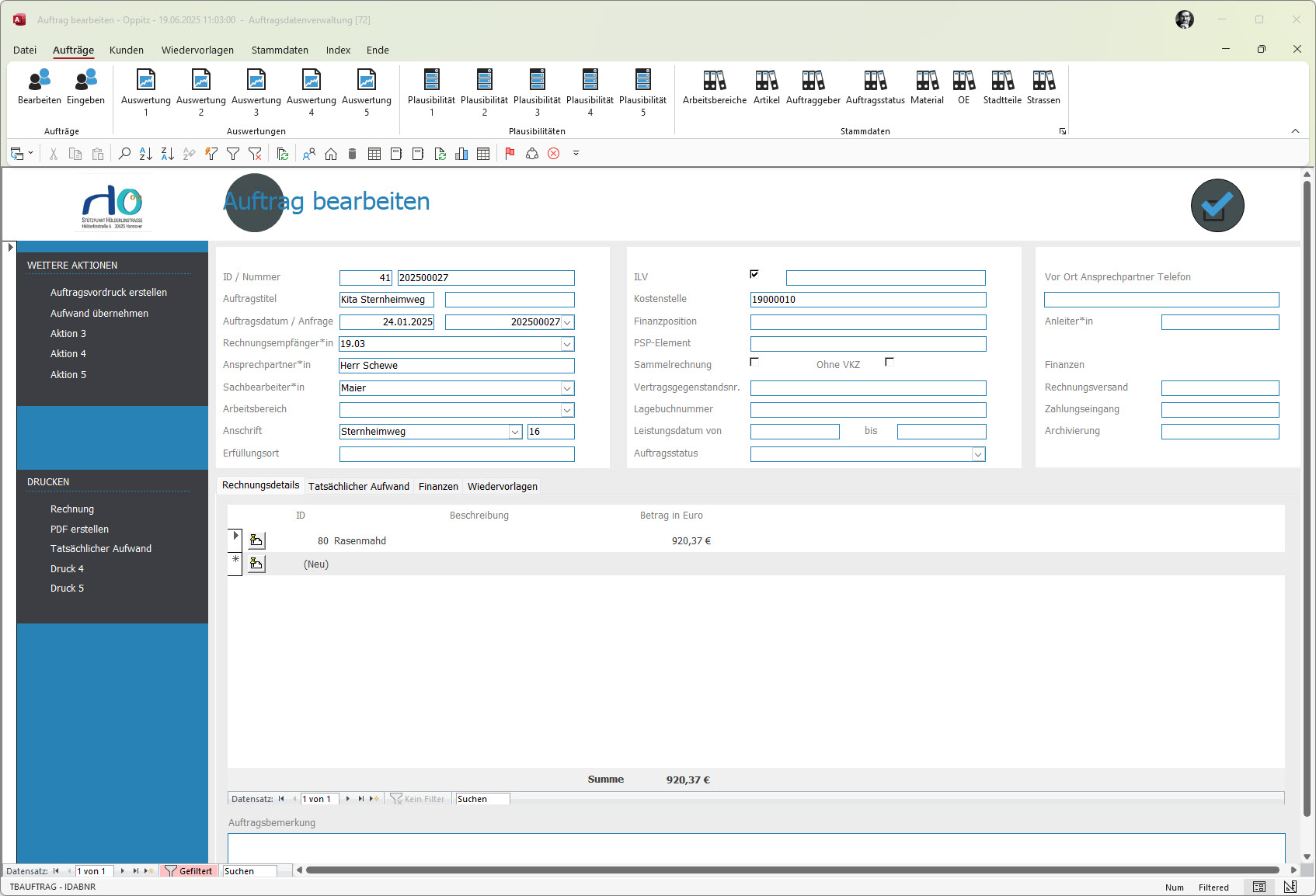Screen dimensions: 1316x896
Task: Open the Anfrage dropdown 202500027
Action: coord(568,322)
